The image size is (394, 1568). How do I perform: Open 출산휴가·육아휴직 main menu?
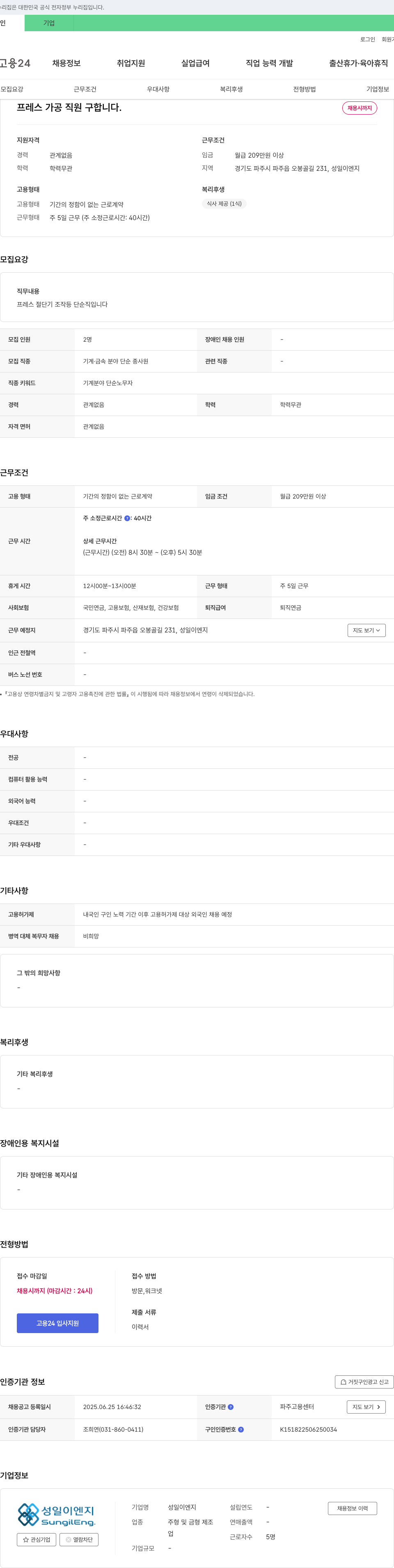pos(359,63)
